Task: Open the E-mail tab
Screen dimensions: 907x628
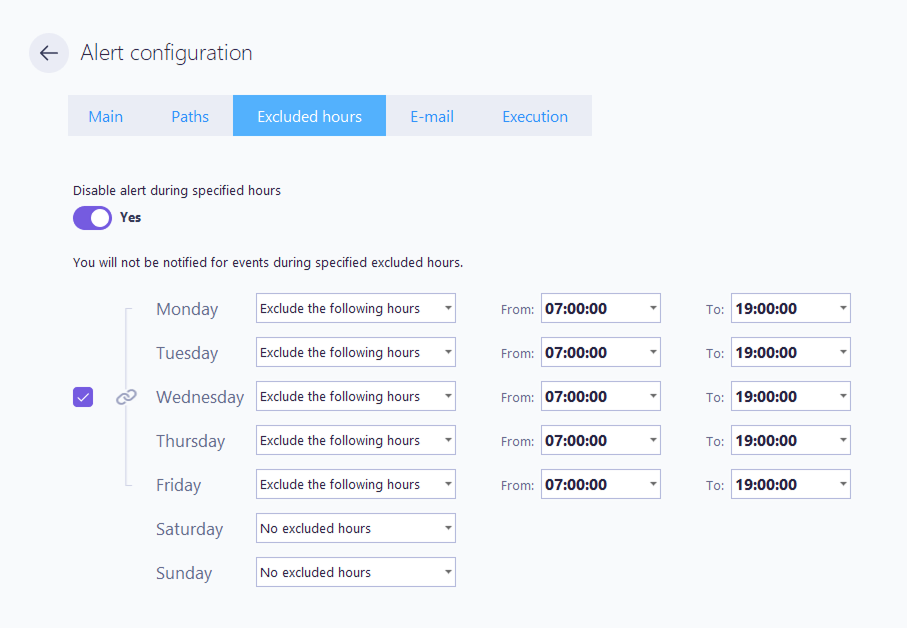Action: click(432, 116)
